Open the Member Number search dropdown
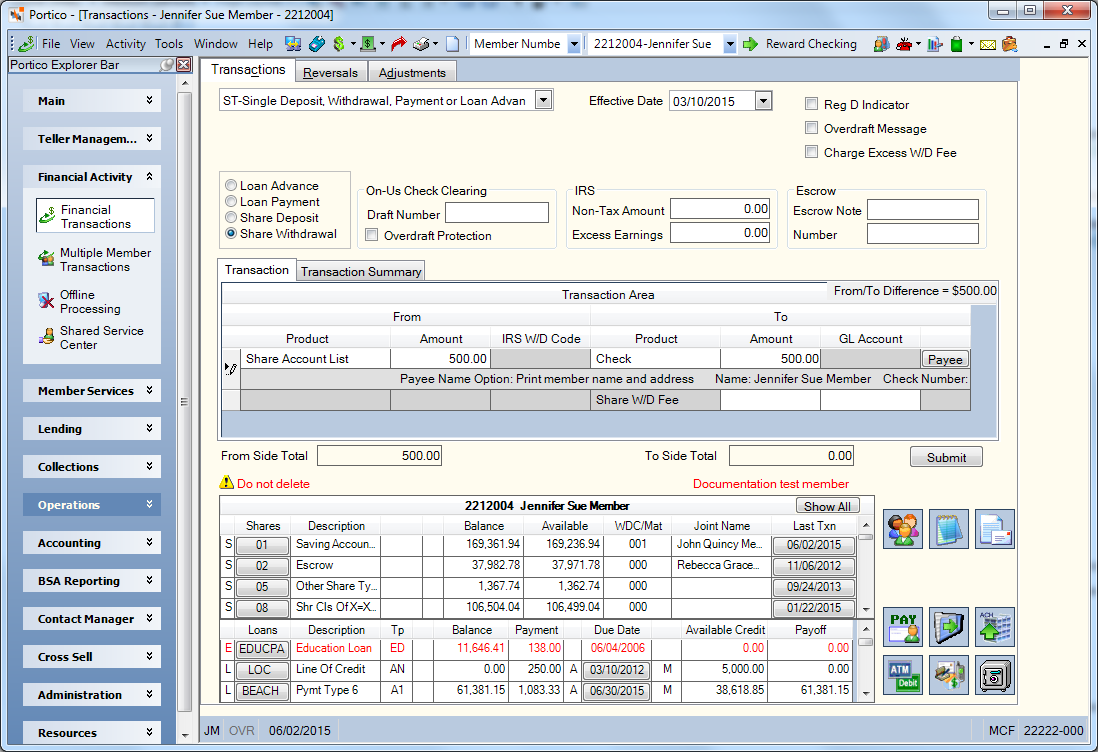1098x752 pixels. point(574,44)
